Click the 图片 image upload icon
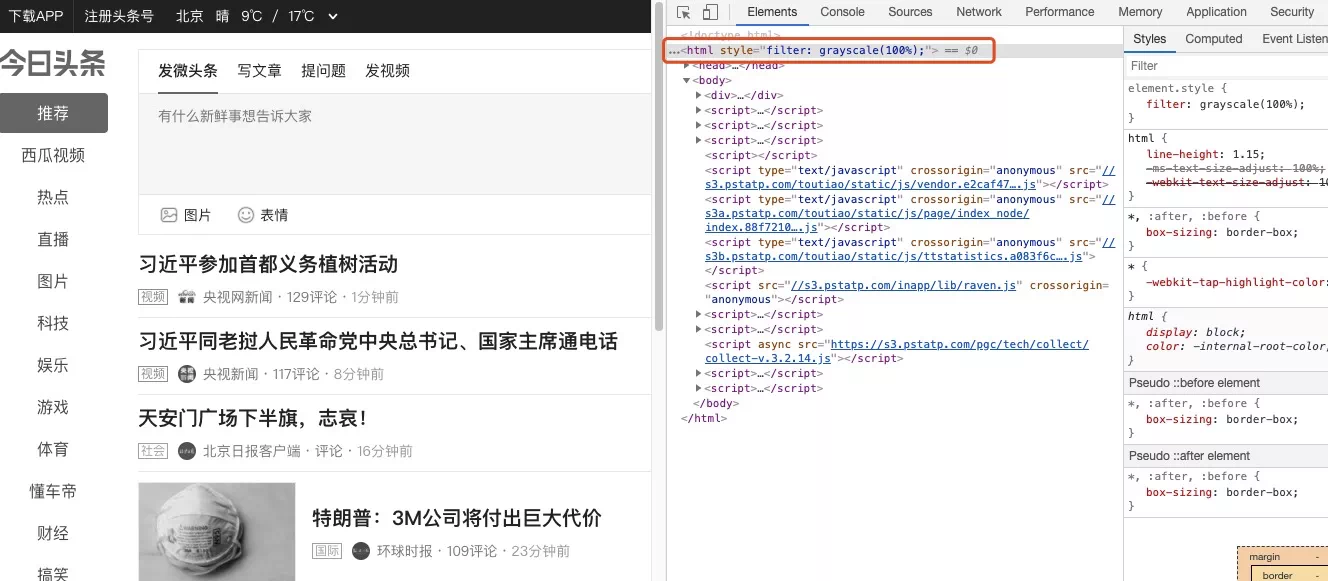Screen dimensions: 1328x581 tap(169, 215)
